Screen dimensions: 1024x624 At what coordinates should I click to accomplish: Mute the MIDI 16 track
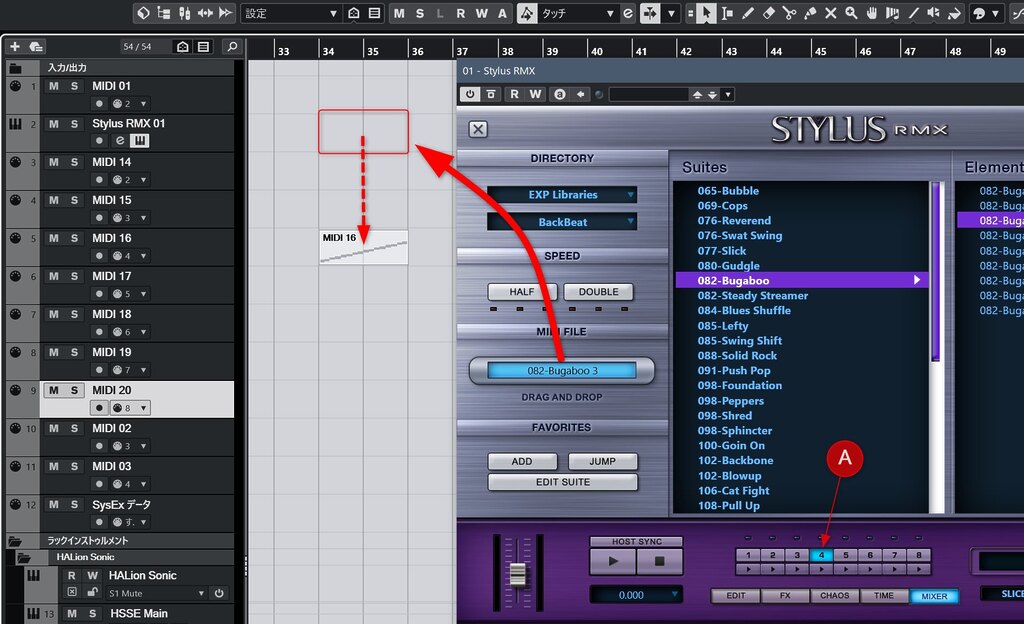pyautogui.click(x=54, y=238)
